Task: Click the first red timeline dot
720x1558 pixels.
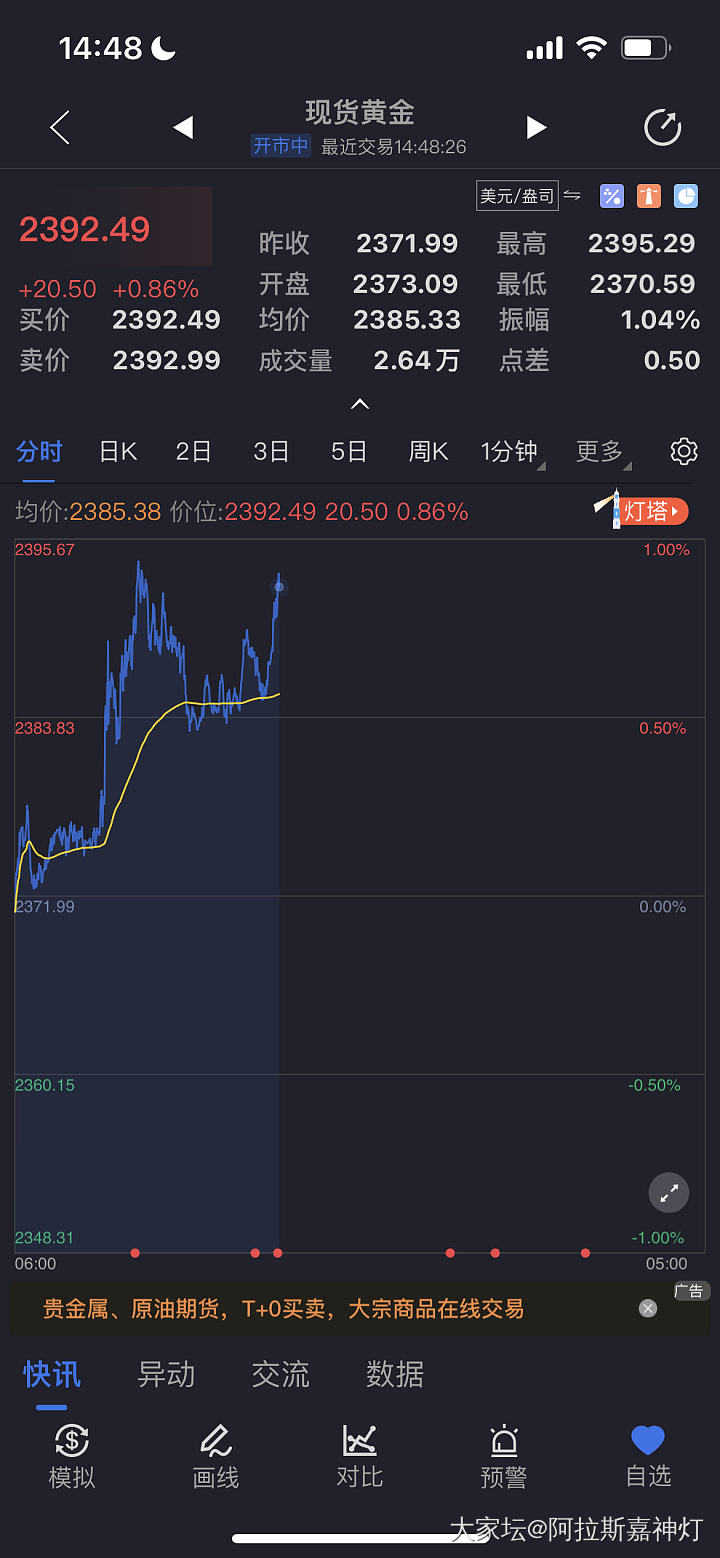Action: click(x=135, y=1253)
